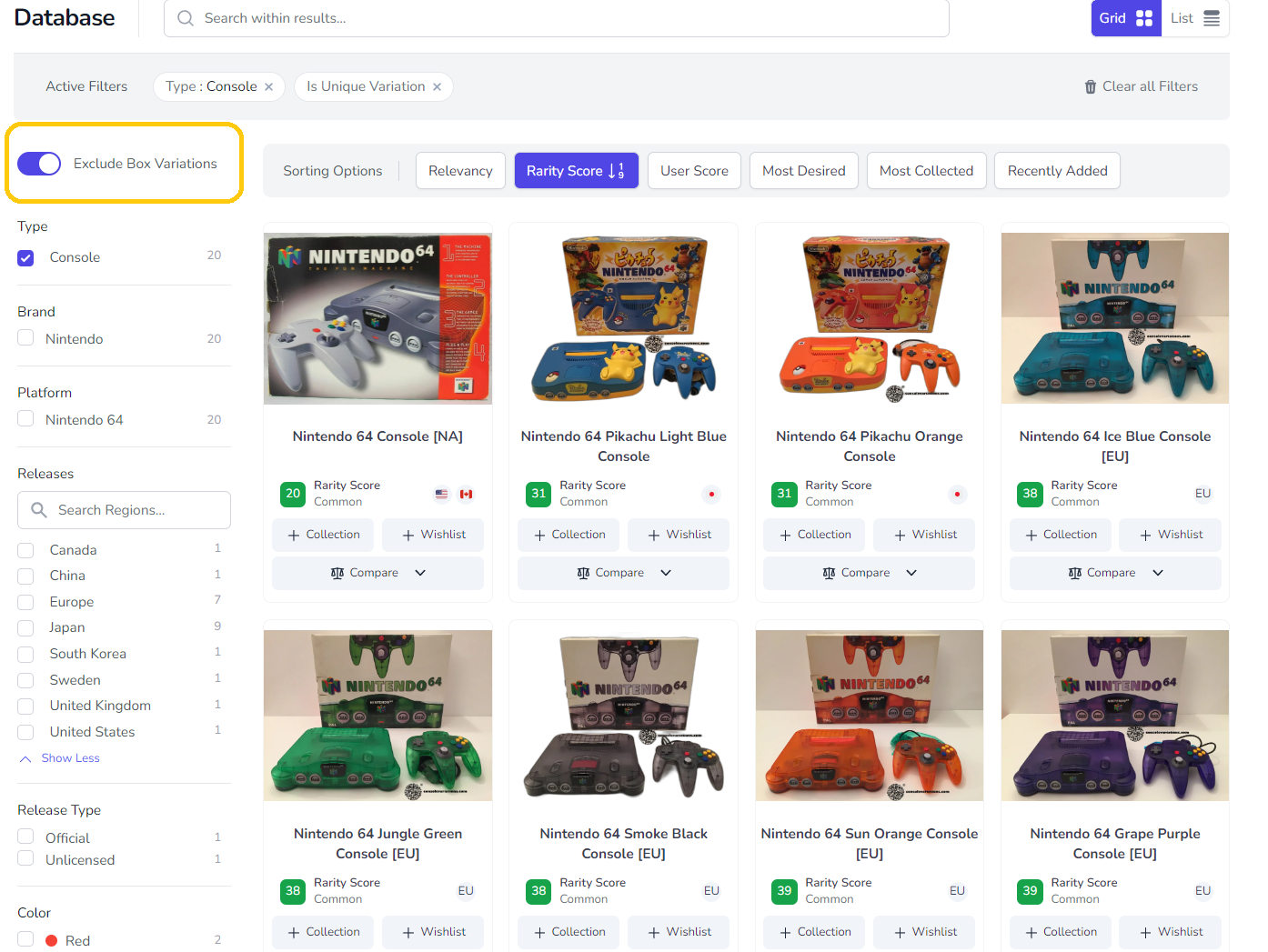Click the plus icon on Collection for Nintendo 64 Console [NA]
1268x952 pixels.
tap(294, 536)
